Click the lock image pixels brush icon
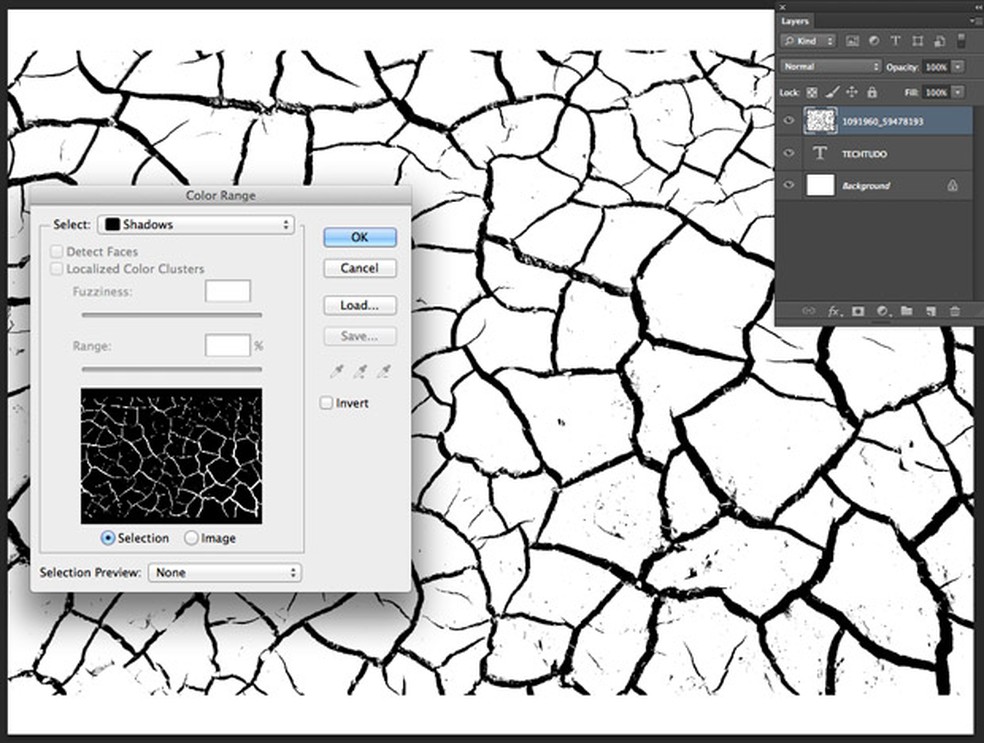The height and width of the screenshot is (743, 984). coord(832,92)
